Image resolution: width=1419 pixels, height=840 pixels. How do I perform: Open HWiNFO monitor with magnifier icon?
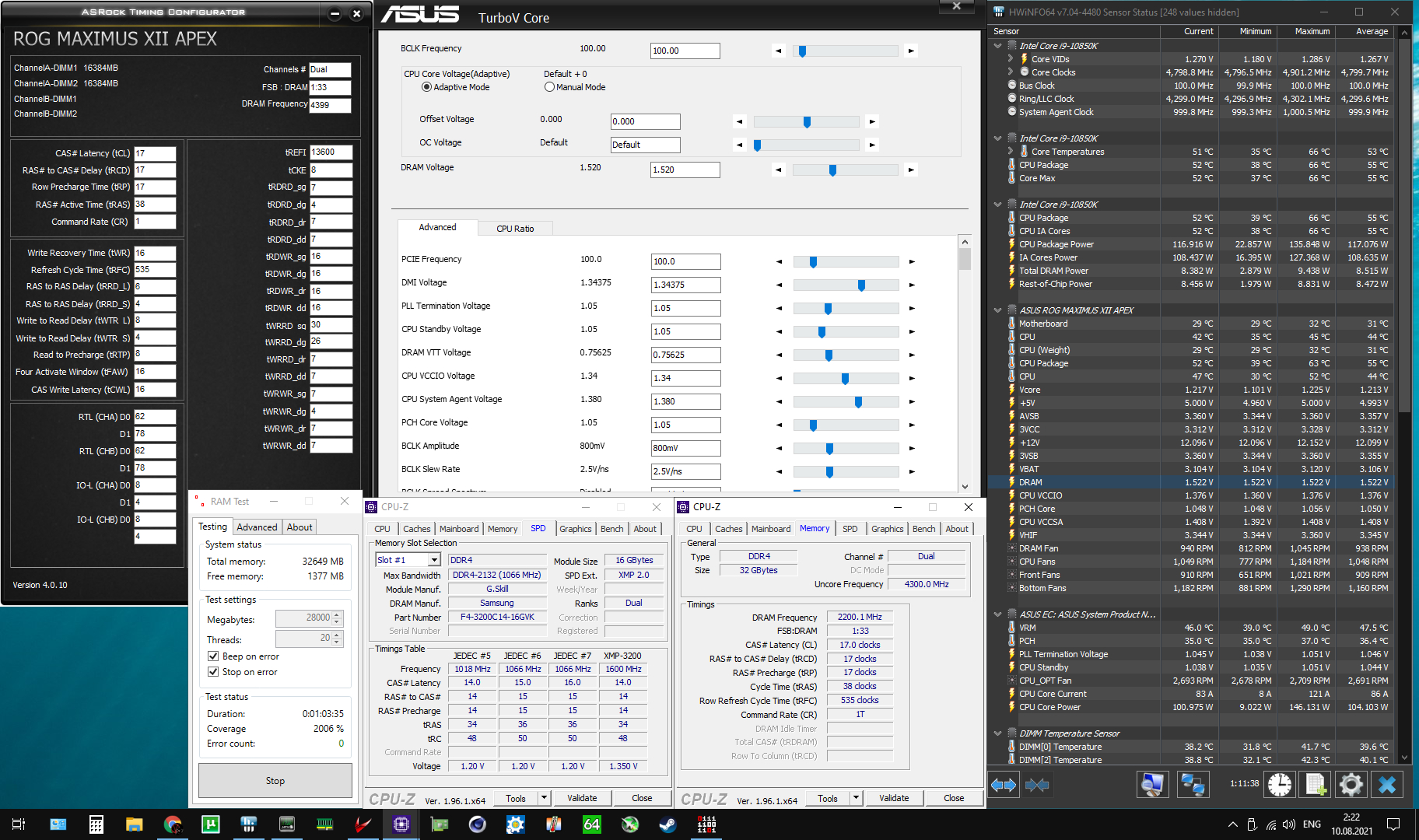coord(1153,785)
